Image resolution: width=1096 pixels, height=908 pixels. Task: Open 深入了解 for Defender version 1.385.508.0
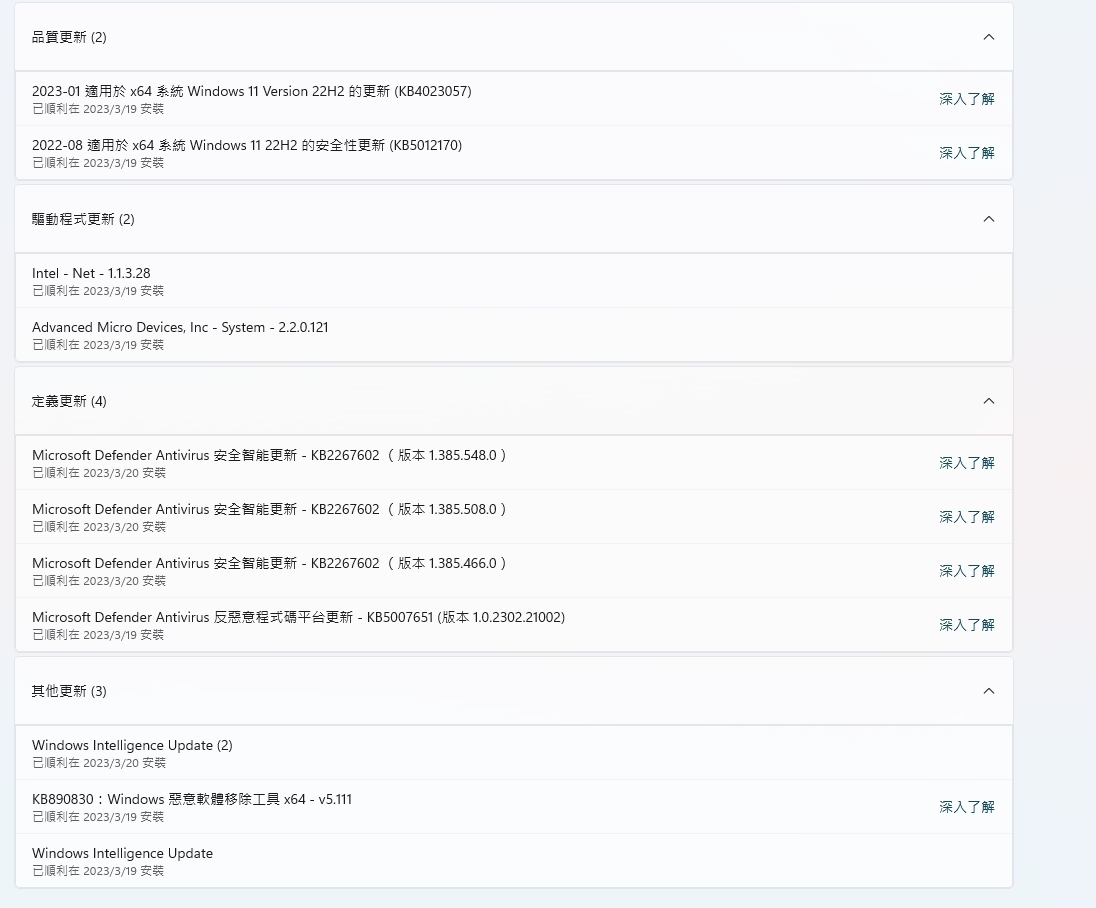tap(967, 517)
